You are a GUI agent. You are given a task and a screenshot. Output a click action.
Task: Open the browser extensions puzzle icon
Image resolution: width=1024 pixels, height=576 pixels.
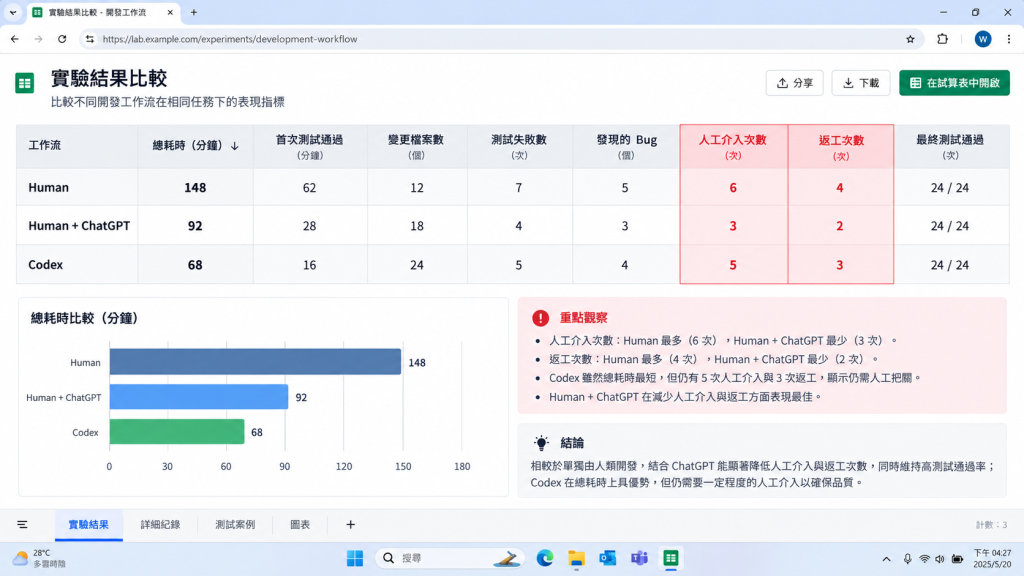pyautogui.click(x=942, y=39)
